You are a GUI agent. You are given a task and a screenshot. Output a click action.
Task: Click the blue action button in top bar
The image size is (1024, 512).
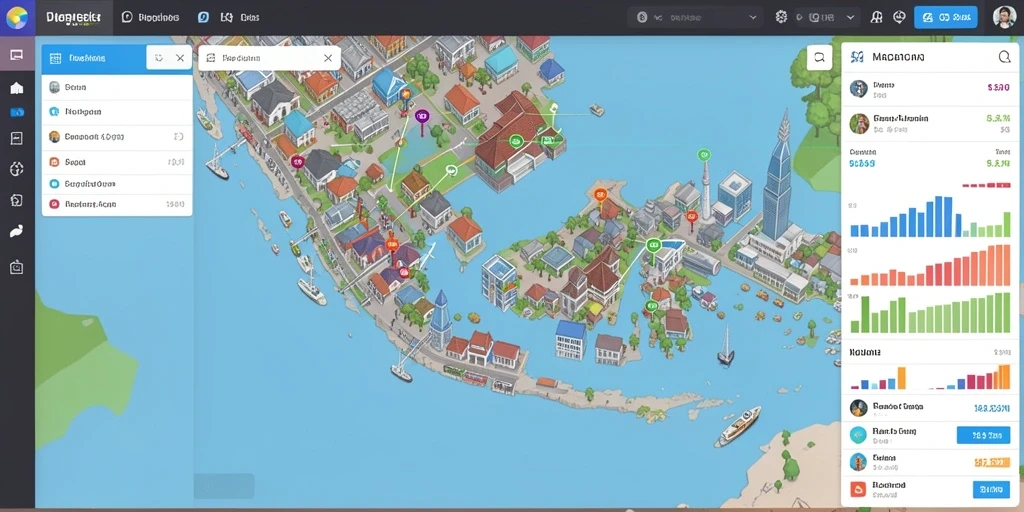click(x=946, y=18)
